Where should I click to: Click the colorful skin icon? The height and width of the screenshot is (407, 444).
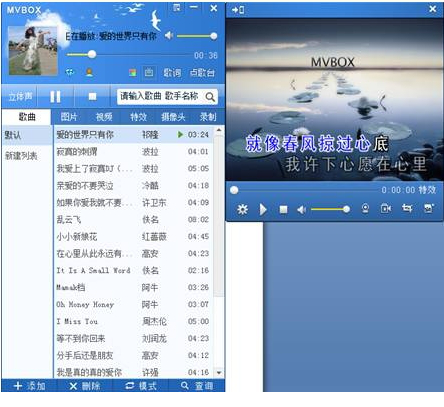[x=132, y=73]
